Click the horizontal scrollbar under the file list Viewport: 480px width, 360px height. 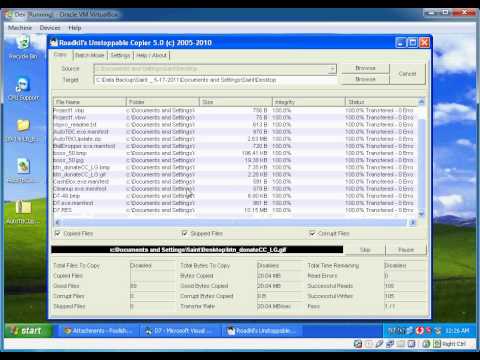(235, 222)
